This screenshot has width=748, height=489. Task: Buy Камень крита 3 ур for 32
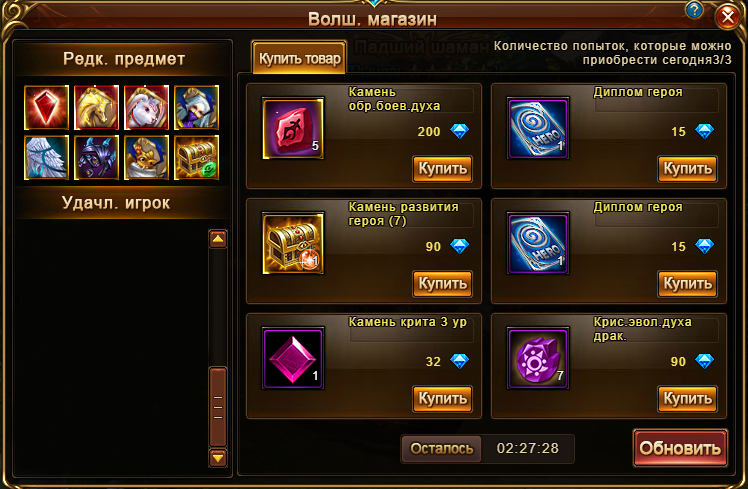[x=443, y=399]
